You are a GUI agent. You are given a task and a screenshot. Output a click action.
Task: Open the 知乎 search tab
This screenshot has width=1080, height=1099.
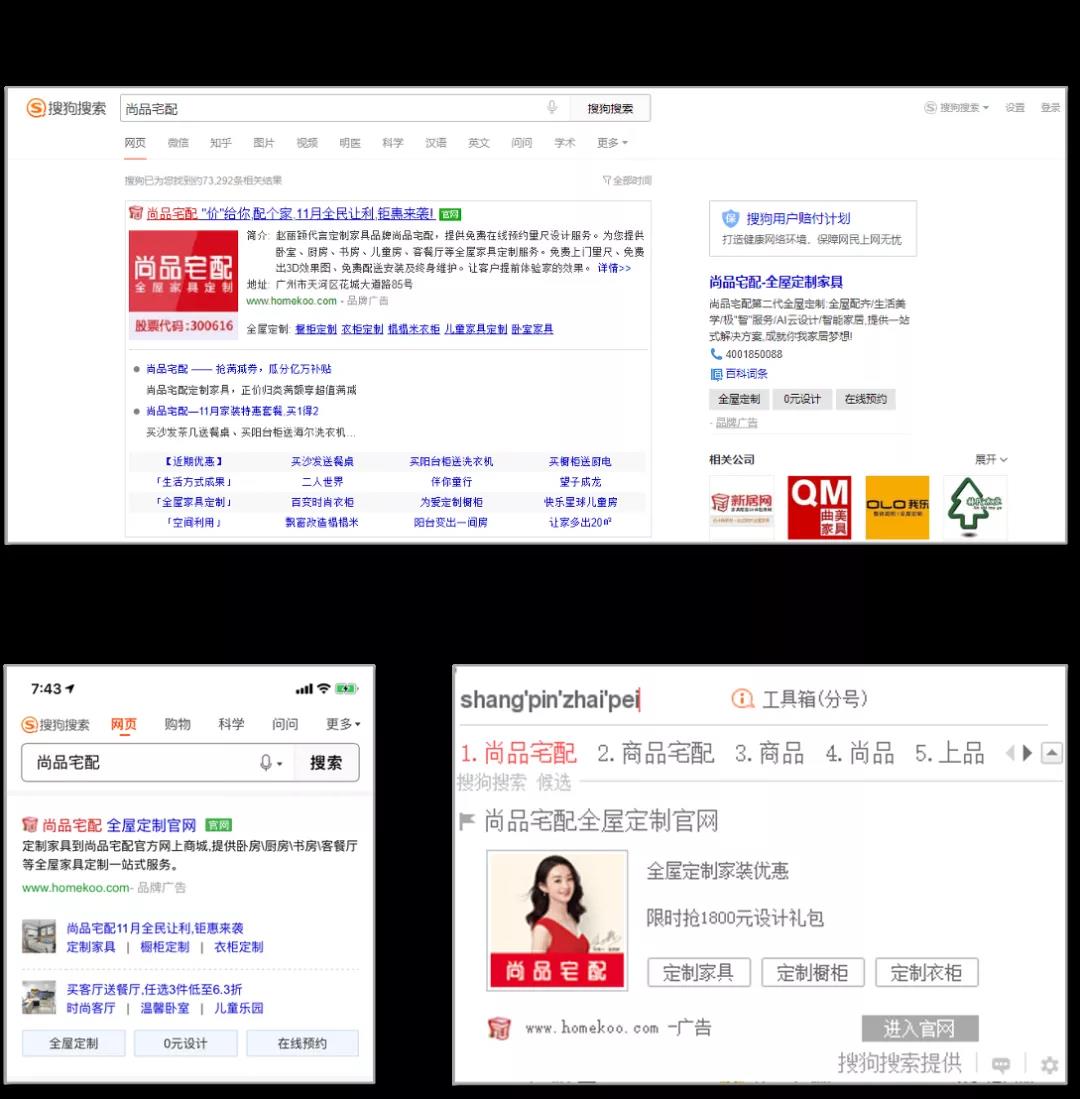[221, 142]
